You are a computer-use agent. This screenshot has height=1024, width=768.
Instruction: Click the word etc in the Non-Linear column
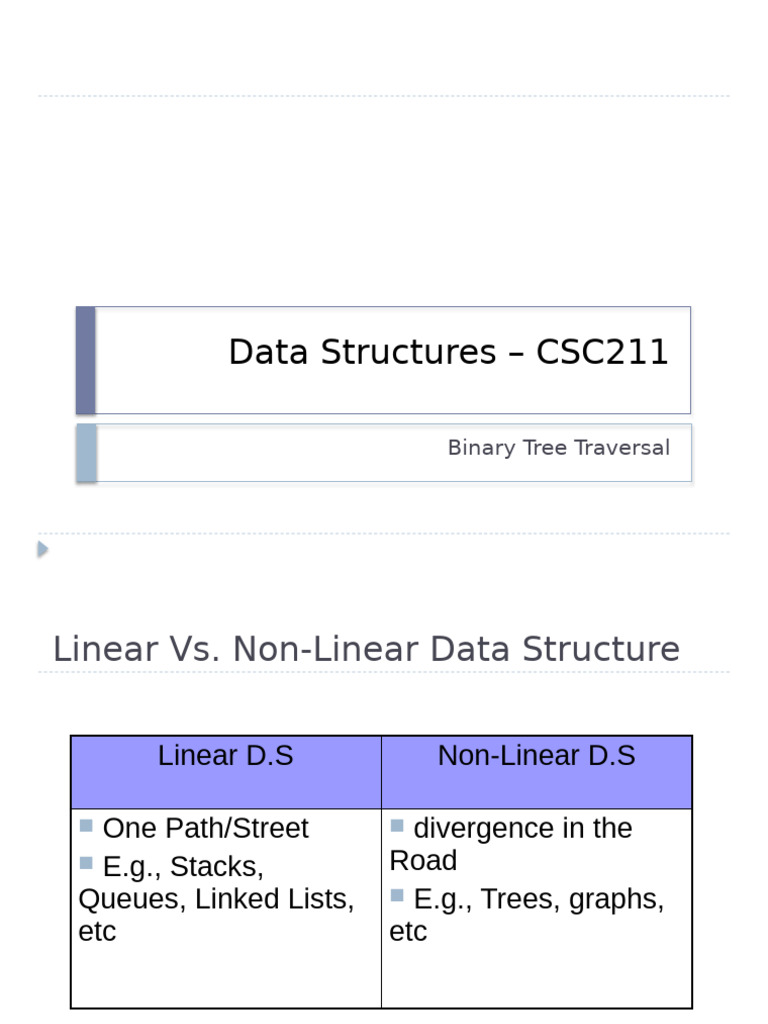tap(408, 932)
